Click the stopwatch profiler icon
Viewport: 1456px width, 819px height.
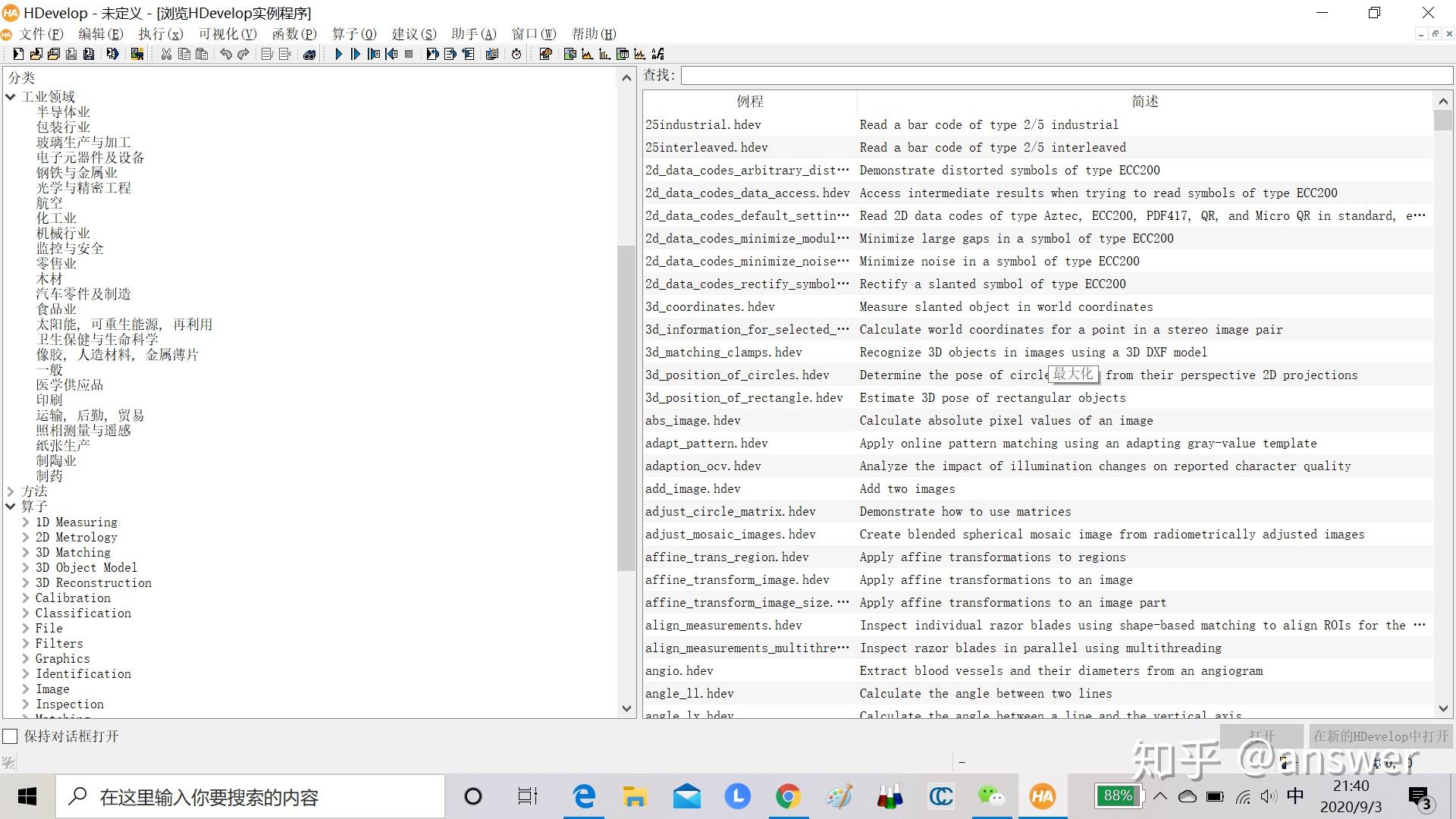pyautogui.click(x=516, y=54)
